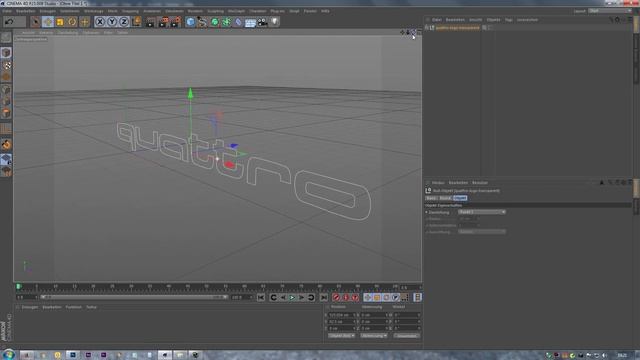Click the spline pen icon
The image size is (640, 360).
tap(202, 22)
